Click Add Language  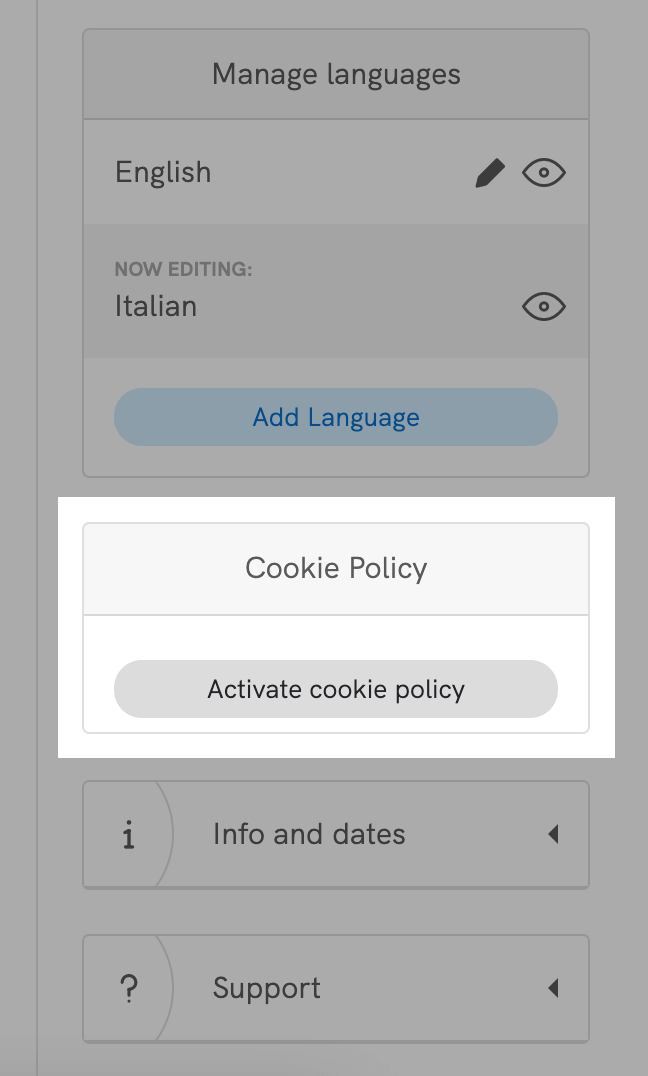pos(336,417)
